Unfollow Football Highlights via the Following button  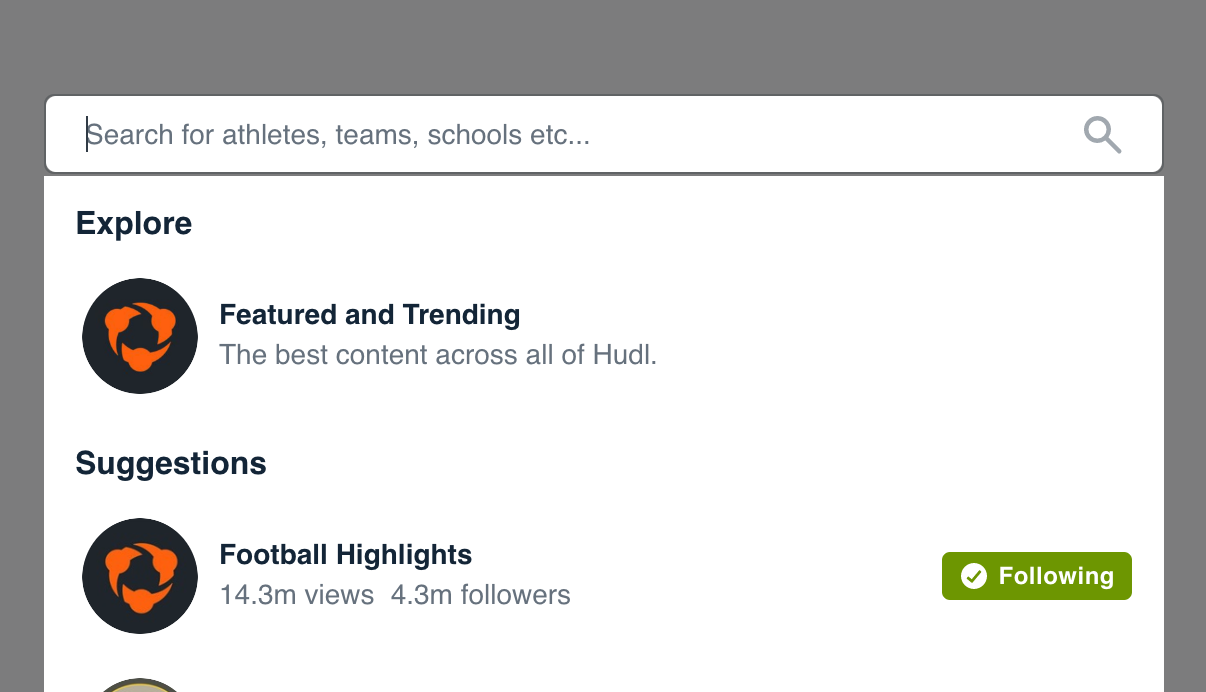point(1037,576)
